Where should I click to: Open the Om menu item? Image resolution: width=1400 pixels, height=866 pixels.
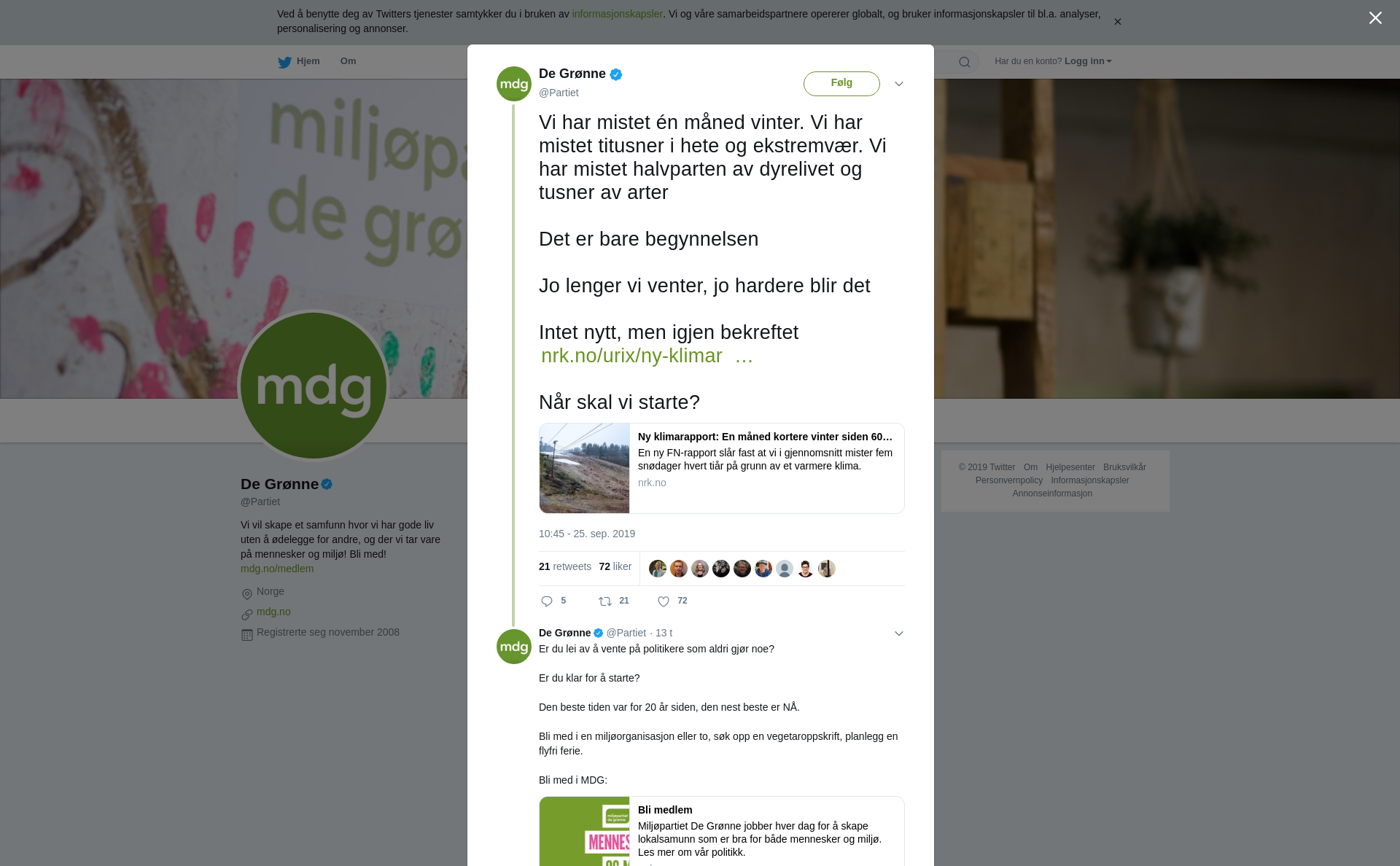[x=348, y=61]
